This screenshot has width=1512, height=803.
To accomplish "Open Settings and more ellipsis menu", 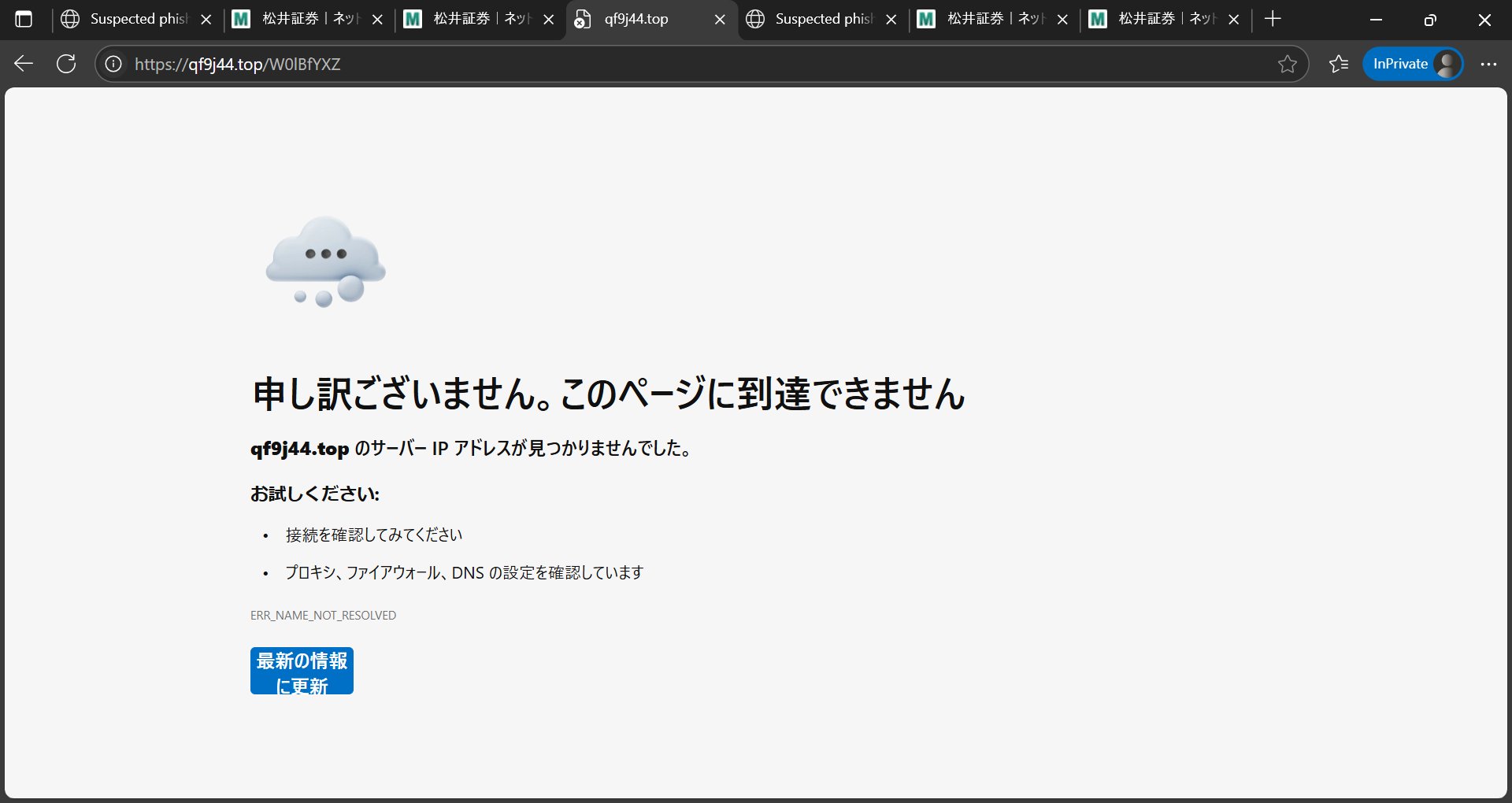I will [1488, 64].
